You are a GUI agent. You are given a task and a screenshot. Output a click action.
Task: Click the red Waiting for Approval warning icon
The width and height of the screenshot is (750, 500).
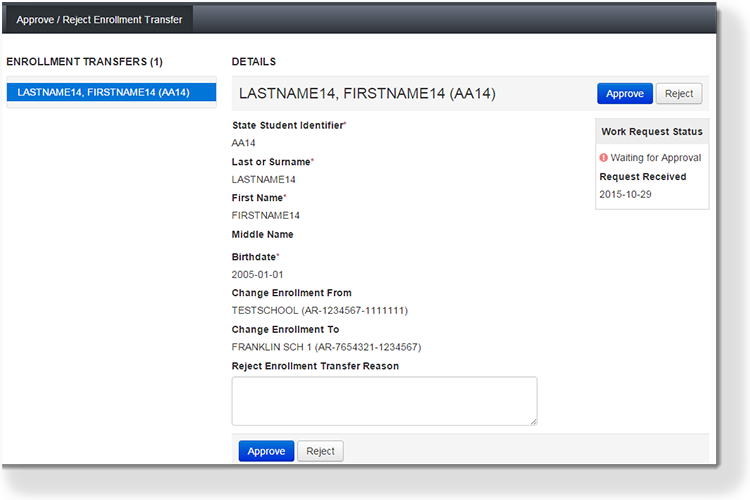pyautogui.click(x=604, y=158)
